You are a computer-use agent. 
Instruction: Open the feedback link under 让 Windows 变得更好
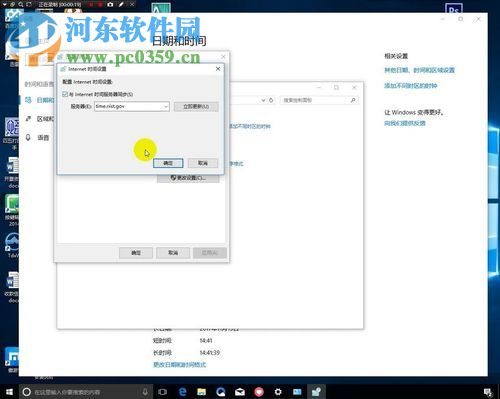click(x=405, y=123)
